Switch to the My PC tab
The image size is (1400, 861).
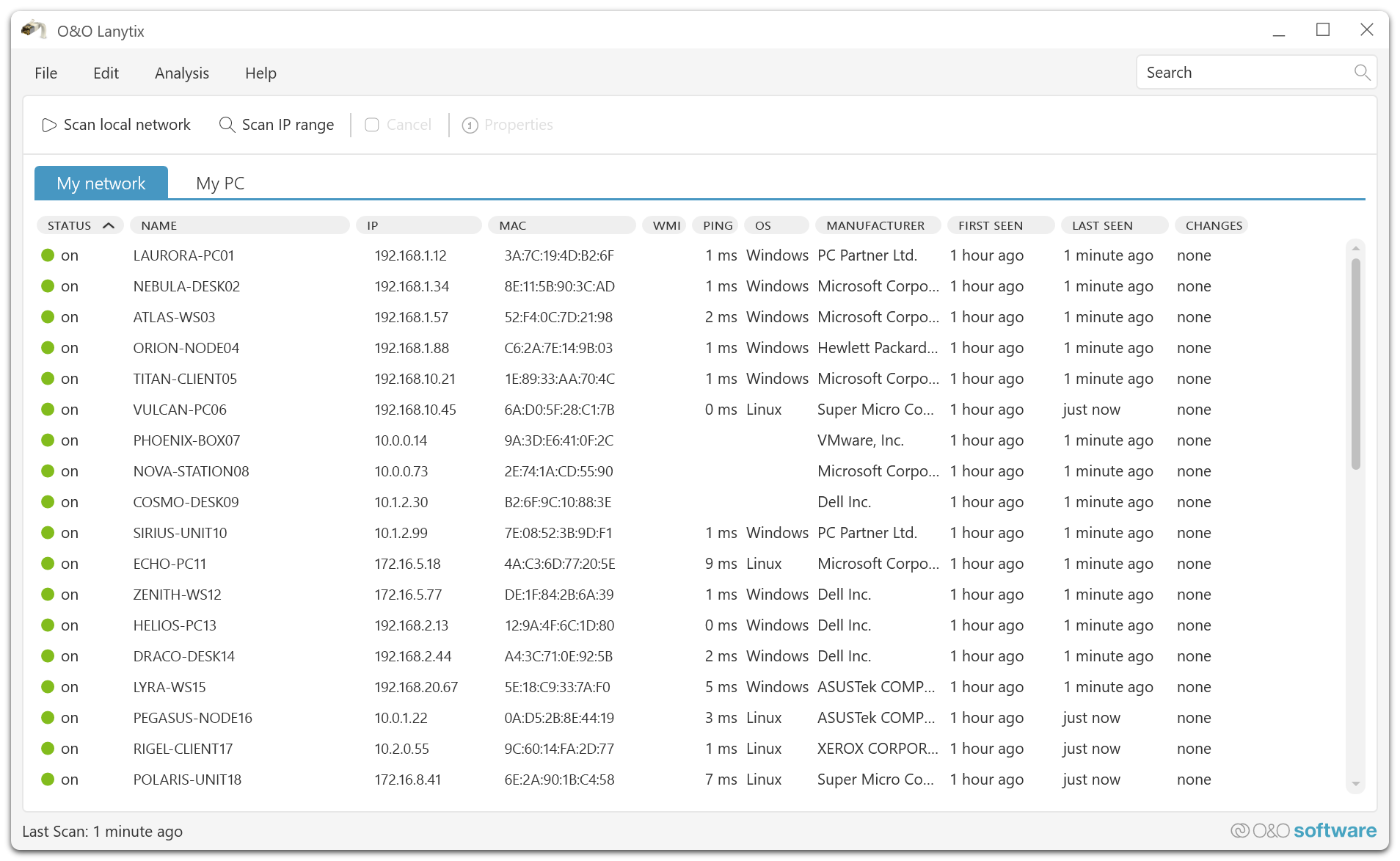[x=220, y=184]
